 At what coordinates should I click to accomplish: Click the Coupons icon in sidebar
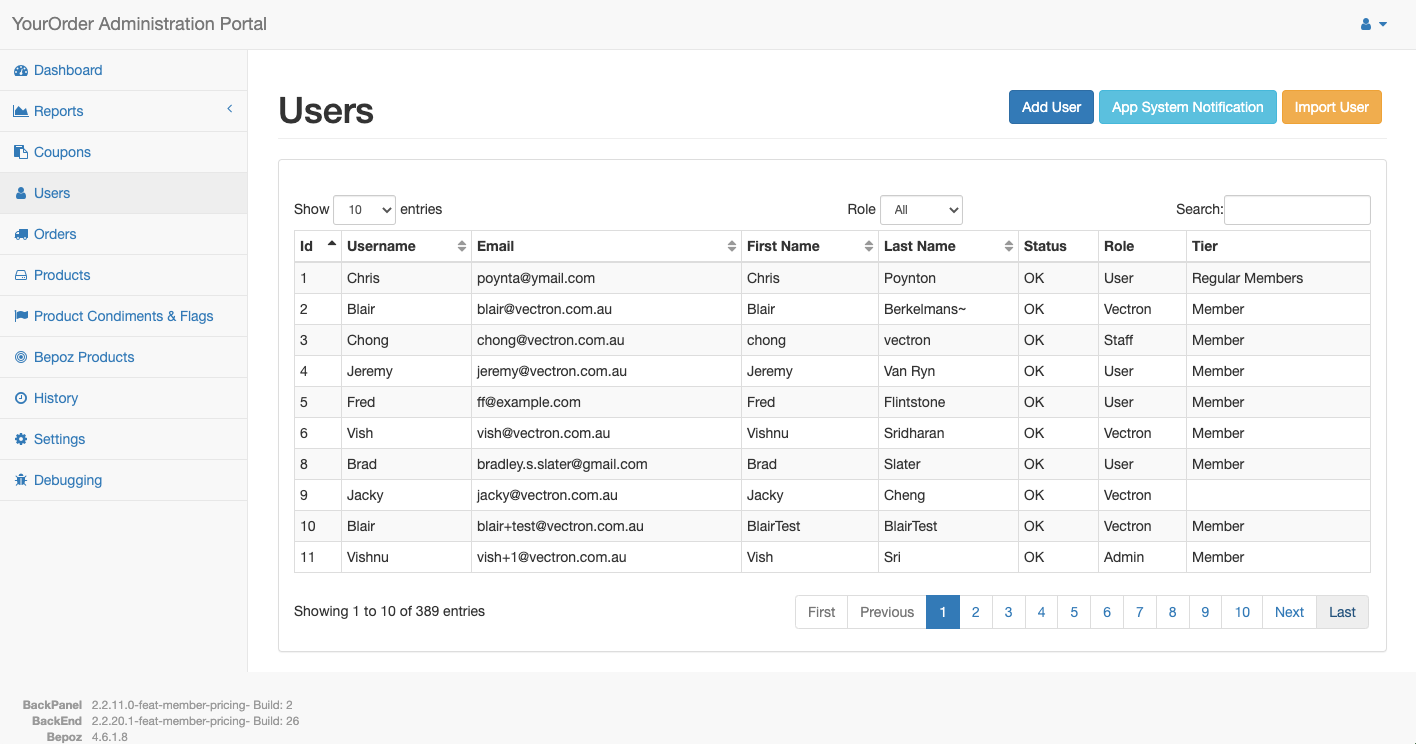coord(21,153)
